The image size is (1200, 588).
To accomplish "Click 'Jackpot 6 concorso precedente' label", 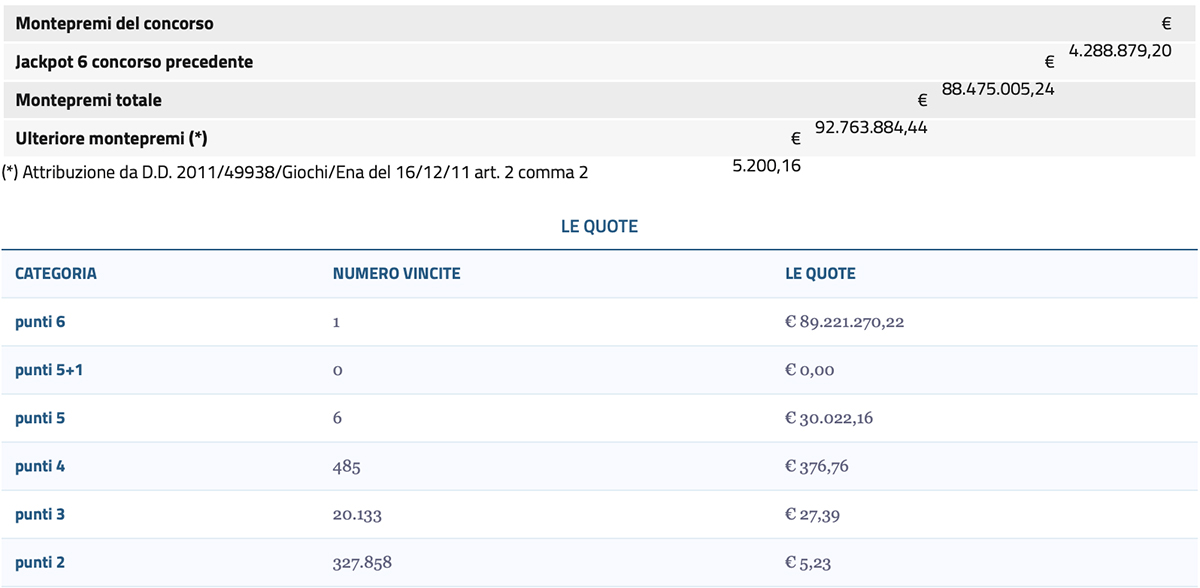I will 134,62.
